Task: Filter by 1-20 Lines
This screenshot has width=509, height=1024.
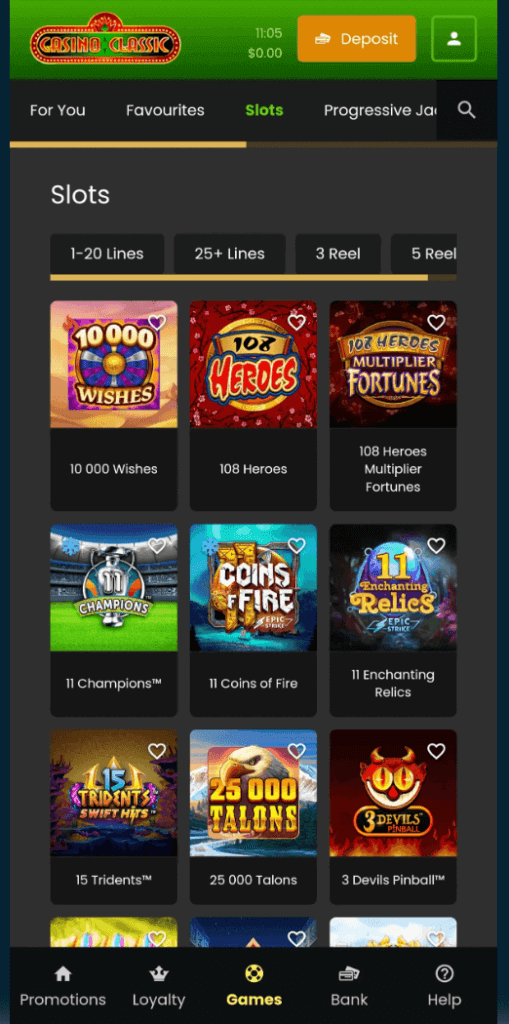Action: (x=107, y=253)
